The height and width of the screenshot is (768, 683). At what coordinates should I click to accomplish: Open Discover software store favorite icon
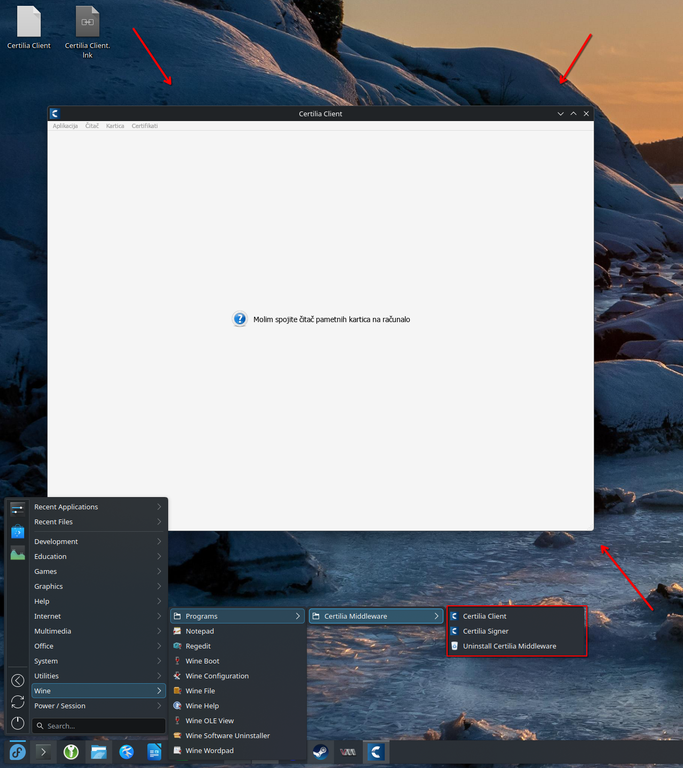pos(18,531)
